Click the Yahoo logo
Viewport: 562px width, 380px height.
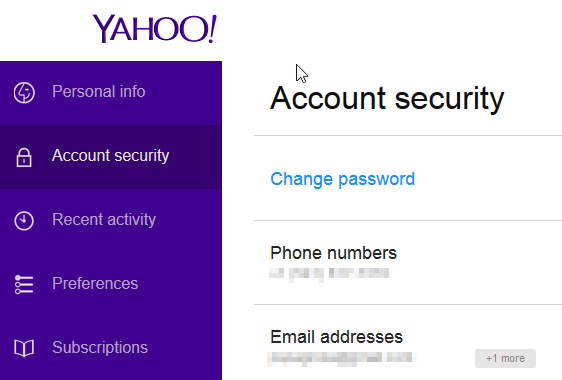click(154, 28)
